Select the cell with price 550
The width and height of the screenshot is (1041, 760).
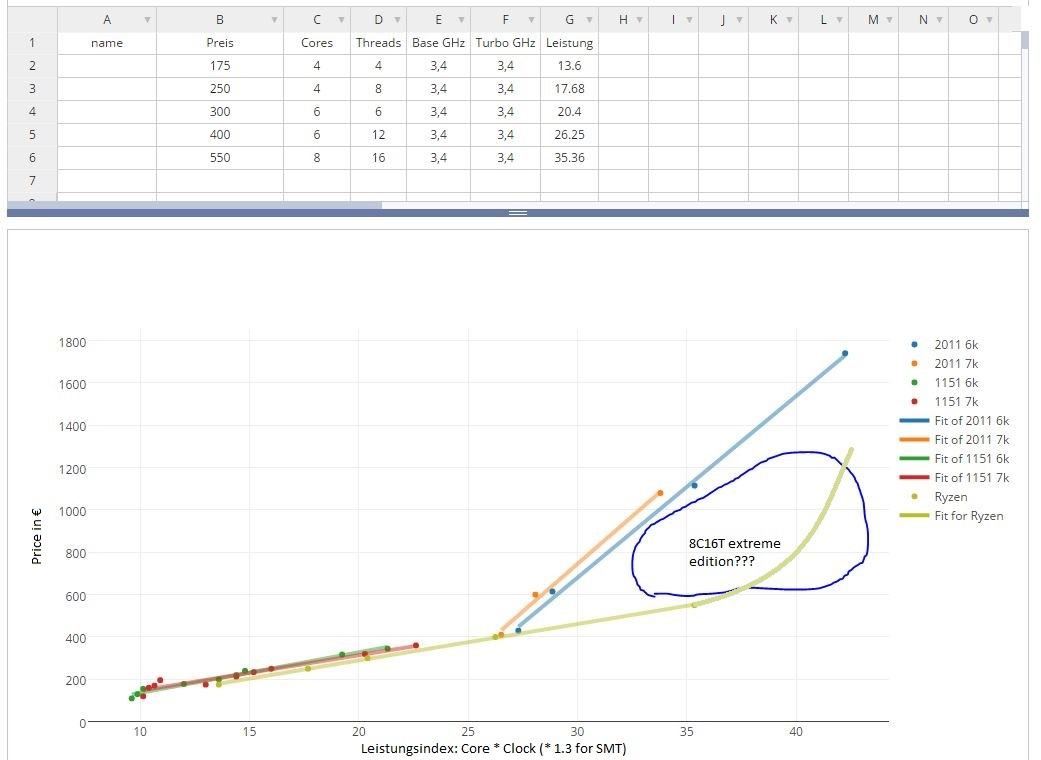[x=220, y=158]
